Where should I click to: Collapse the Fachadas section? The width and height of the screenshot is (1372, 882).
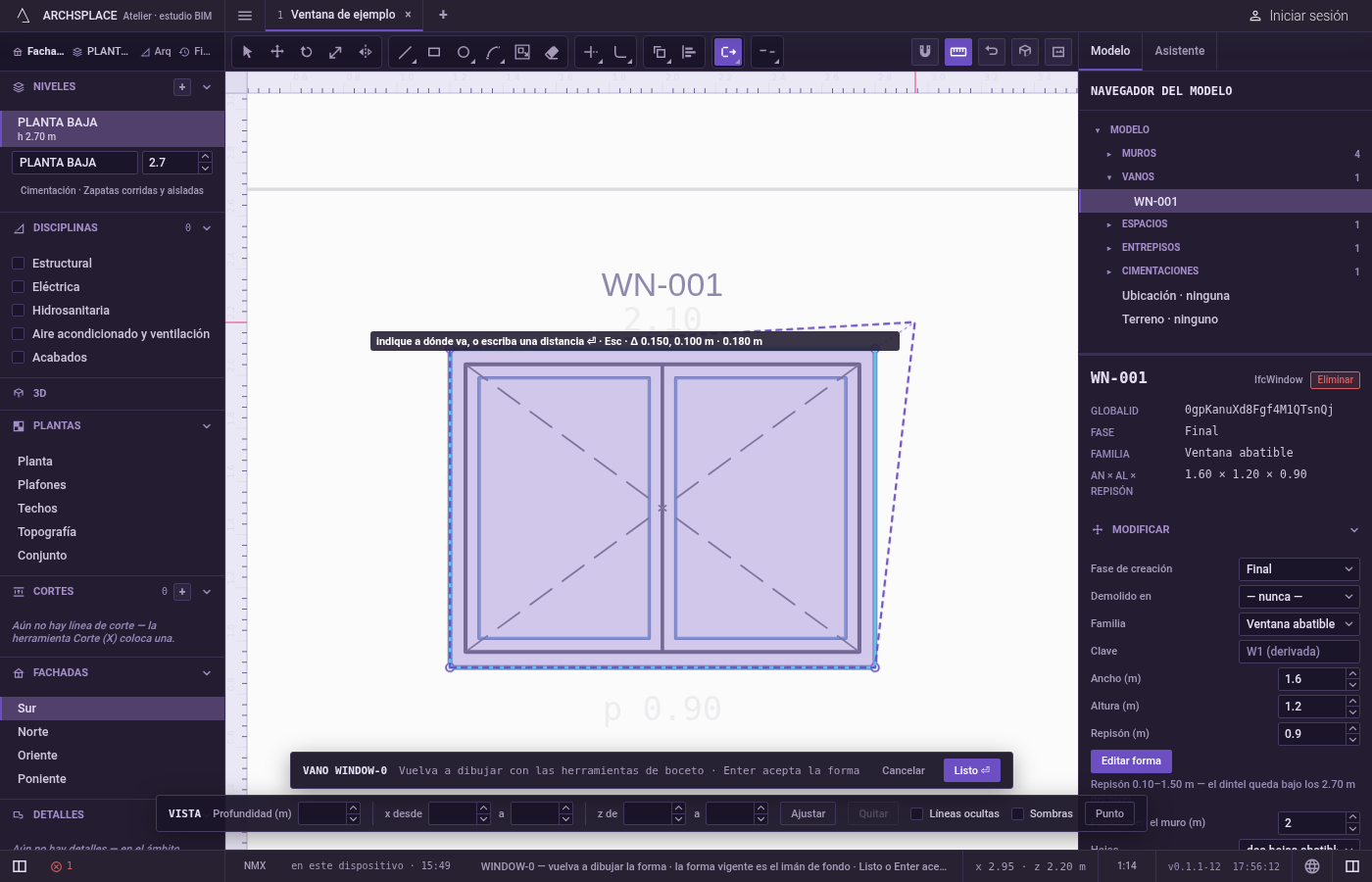(x=207, y=673)
